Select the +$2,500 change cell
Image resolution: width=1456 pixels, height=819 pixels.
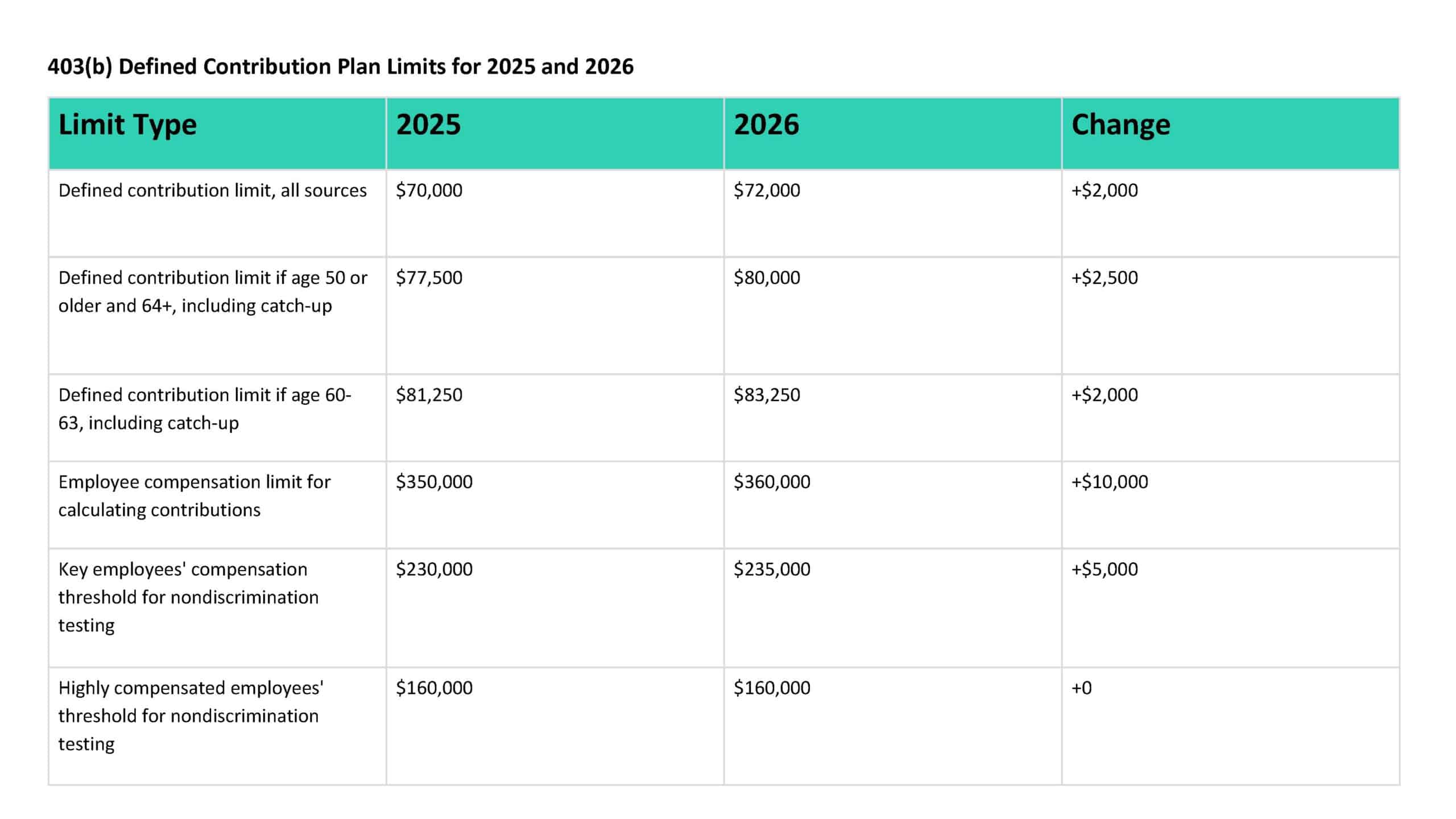click(1105, 278)
